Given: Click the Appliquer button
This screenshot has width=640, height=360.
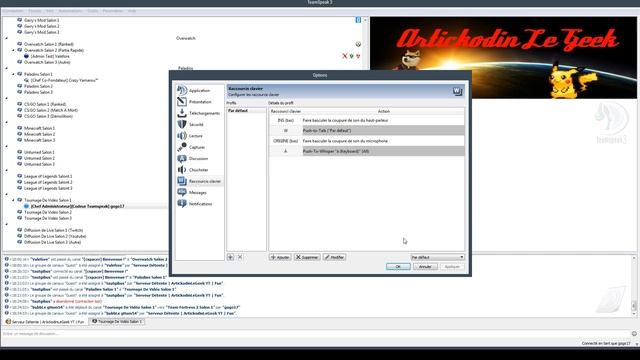Looking at the screenshot, I should (452, 267).
